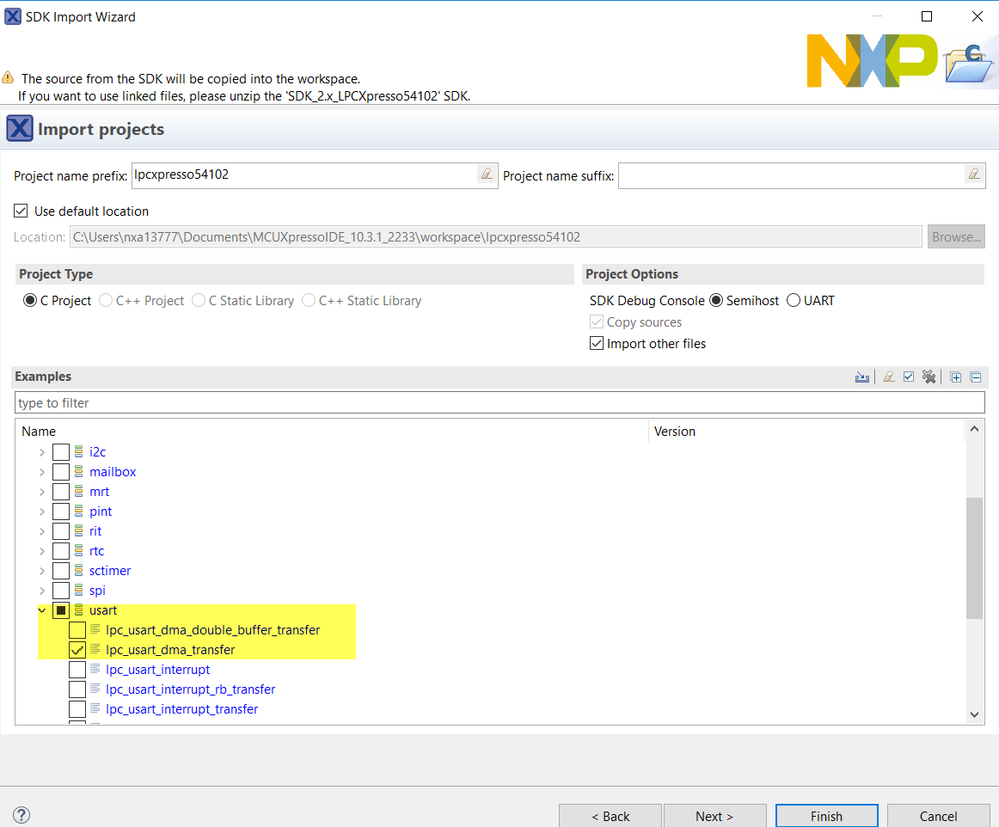Toggle Import other files checkbox
The height and width of the screenshot is (827, 999).
pyautogui.click(x=596, y=343)
